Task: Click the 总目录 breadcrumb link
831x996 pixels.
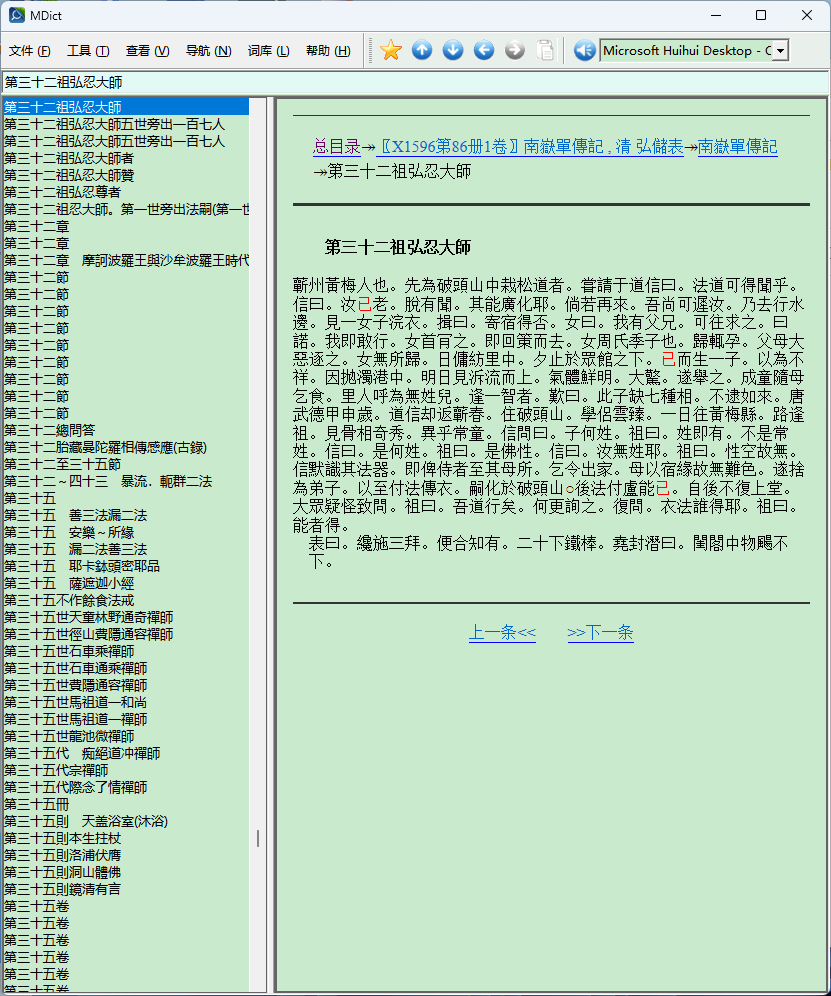Action: [x=336, y=147]
